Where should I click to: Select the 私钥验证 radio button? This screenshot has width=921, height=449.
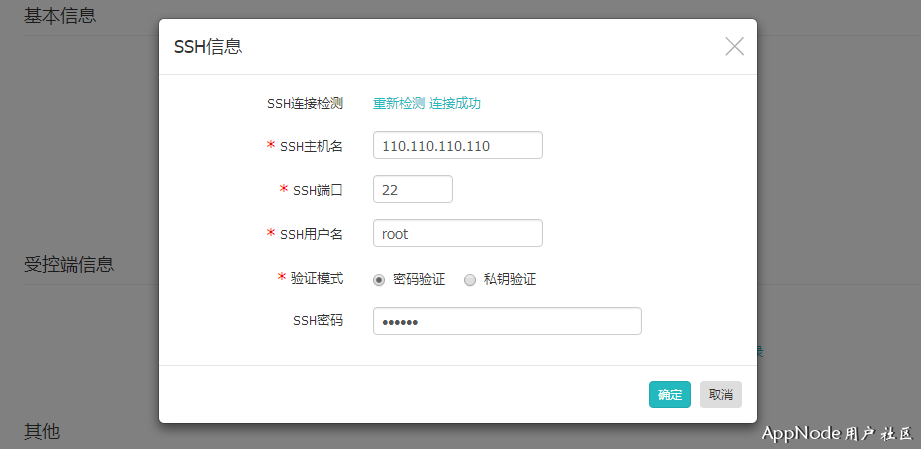pyautogui.click(x=470, y=280)
